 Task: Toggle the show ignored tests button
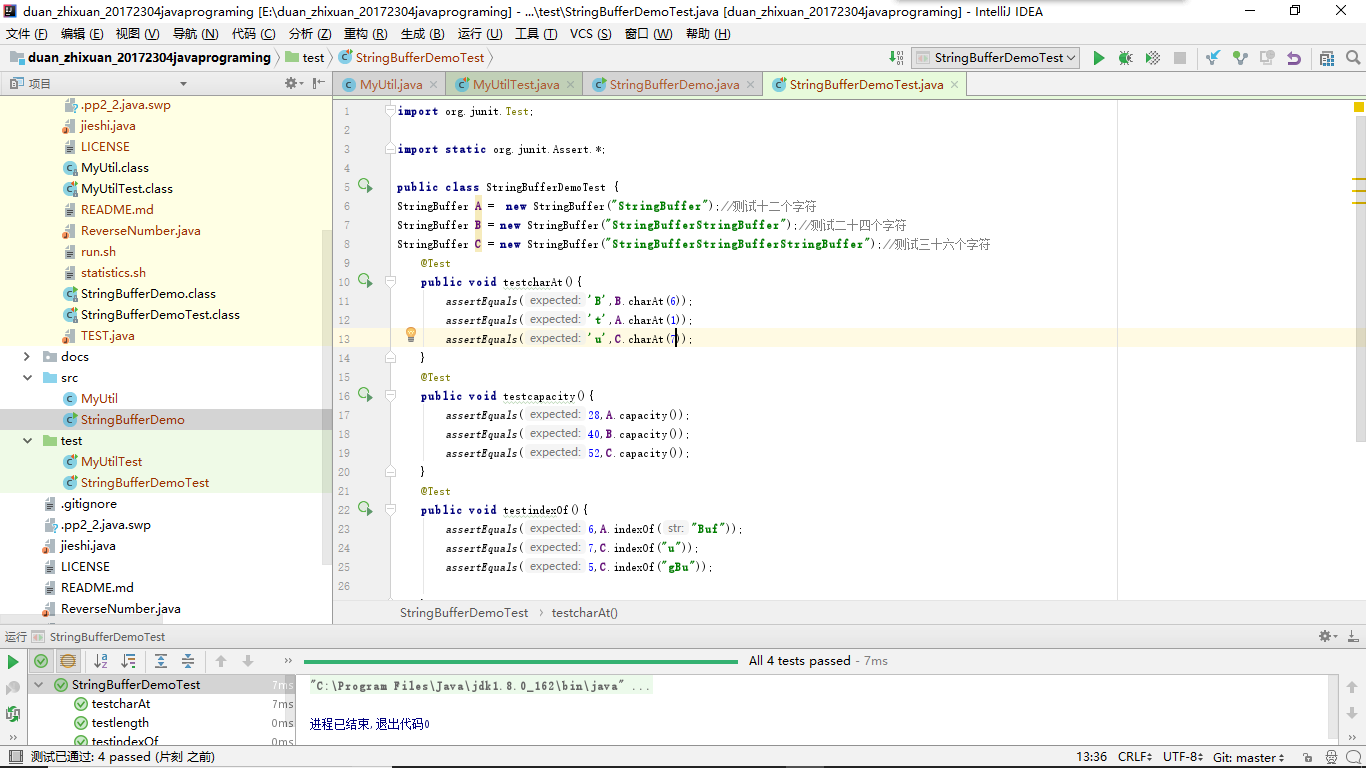click(x=68, y=661)
